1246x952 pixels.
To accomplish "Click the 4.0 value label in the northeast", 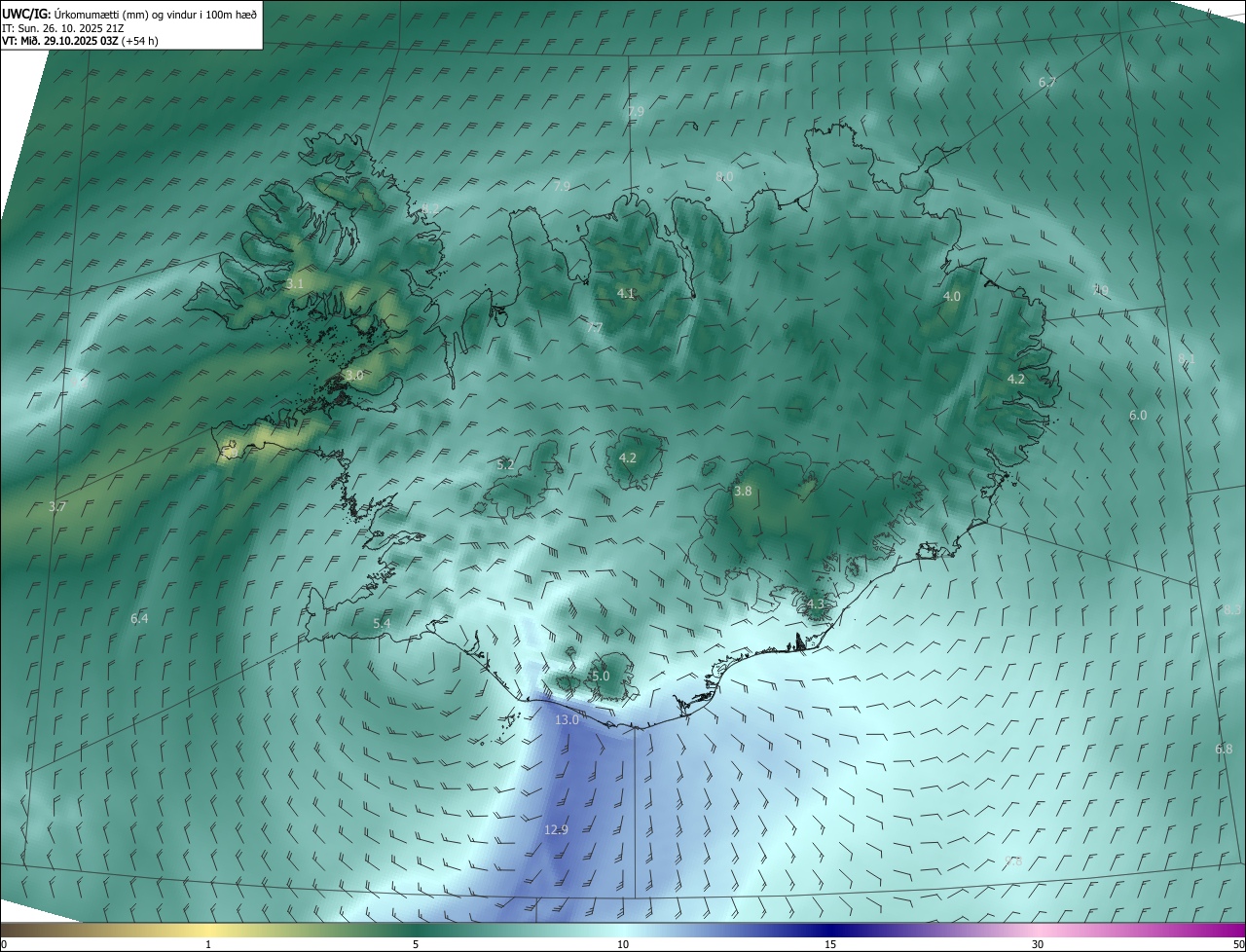I will (x=952, y=296).
